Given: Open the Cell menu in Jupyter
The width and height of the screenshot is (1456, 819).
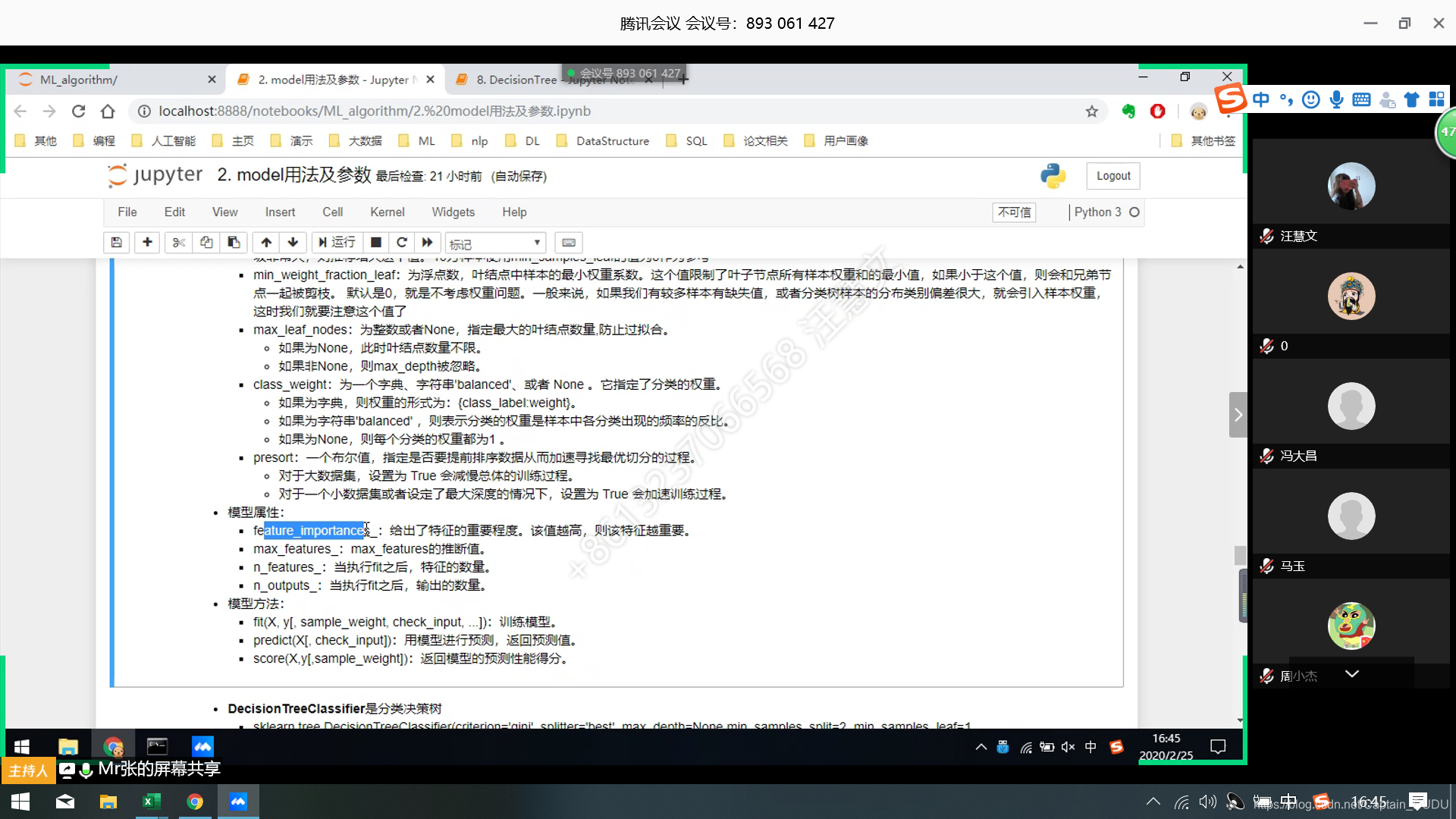Looking at the screenshot, I should (x=332, y=212).
